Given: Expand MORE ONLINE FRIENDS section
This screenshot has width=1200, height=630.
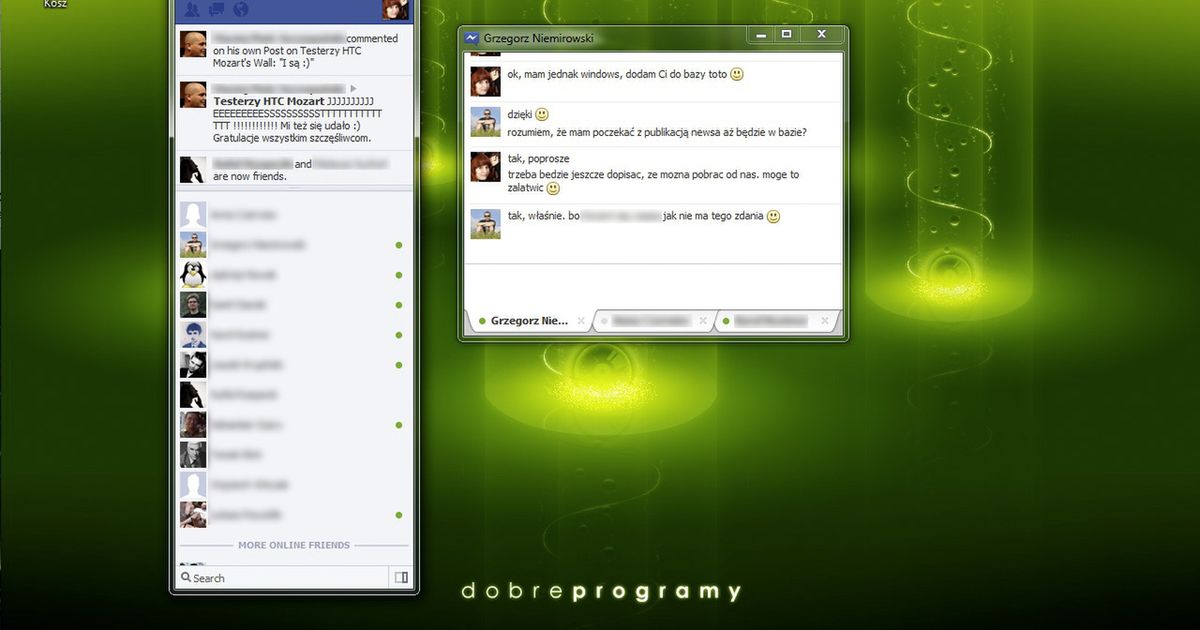Looking at the screenshot, I should point(293,545).
